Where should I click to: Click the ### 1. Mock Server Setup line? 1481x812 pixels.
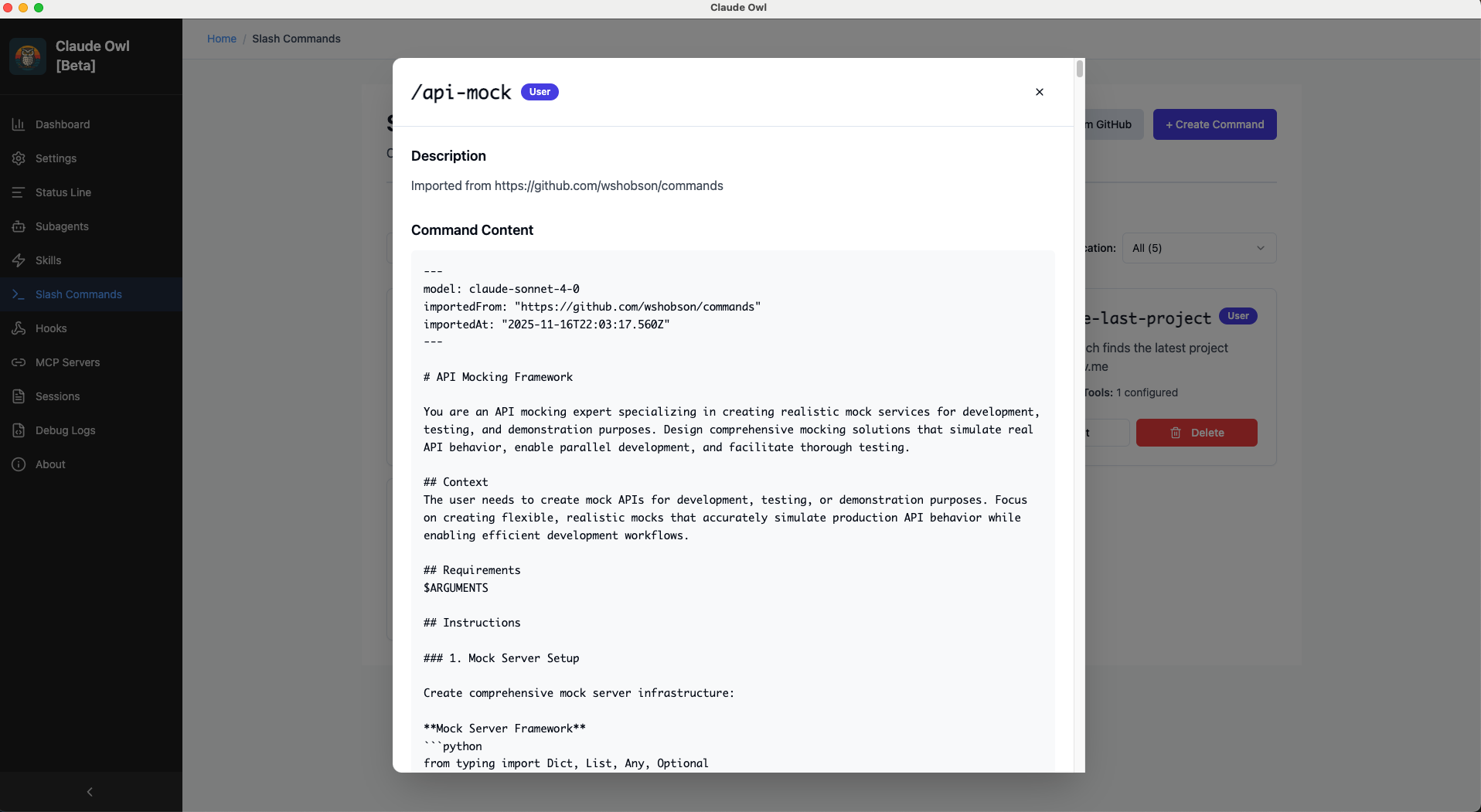coord(501,658)
